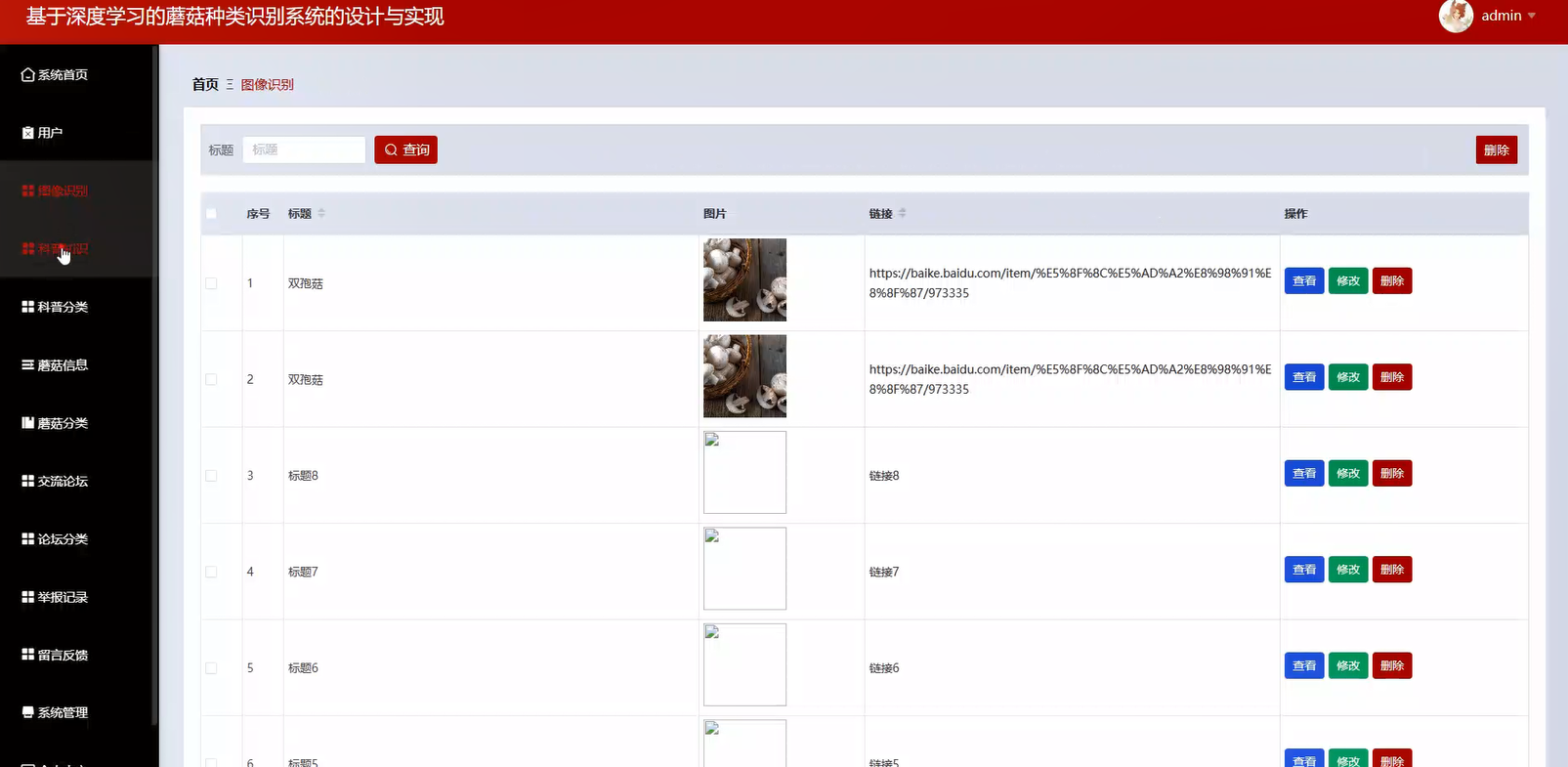This screenshot has width=1568, height=767.
Task: Click the sidebar vertical scrollbar
Action: pyautogui.click(x=155, y=386)
